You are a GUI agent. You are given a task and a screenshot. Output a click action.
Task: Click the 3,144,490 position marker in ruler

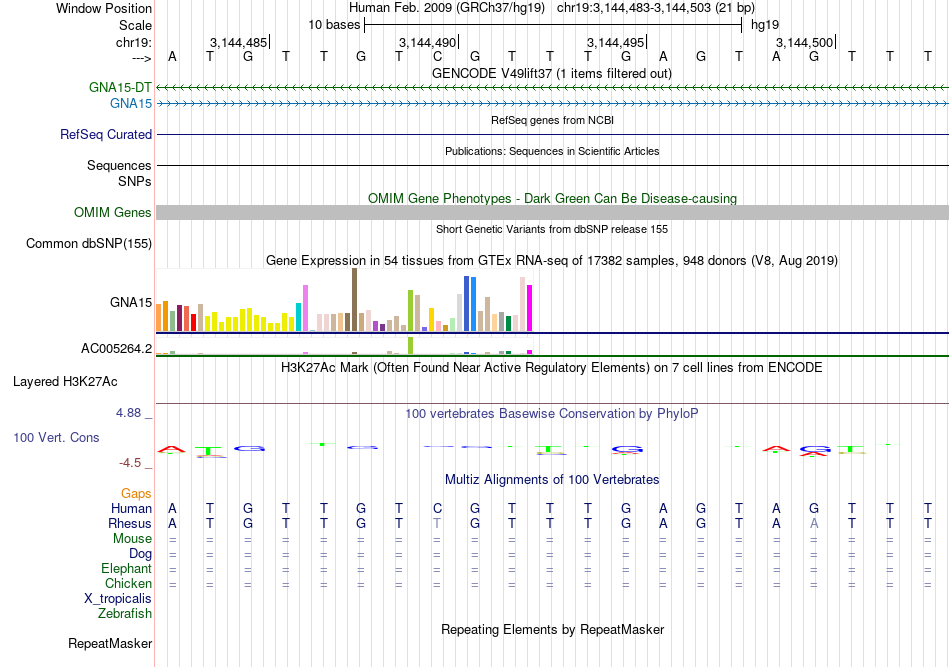[428, 42]
